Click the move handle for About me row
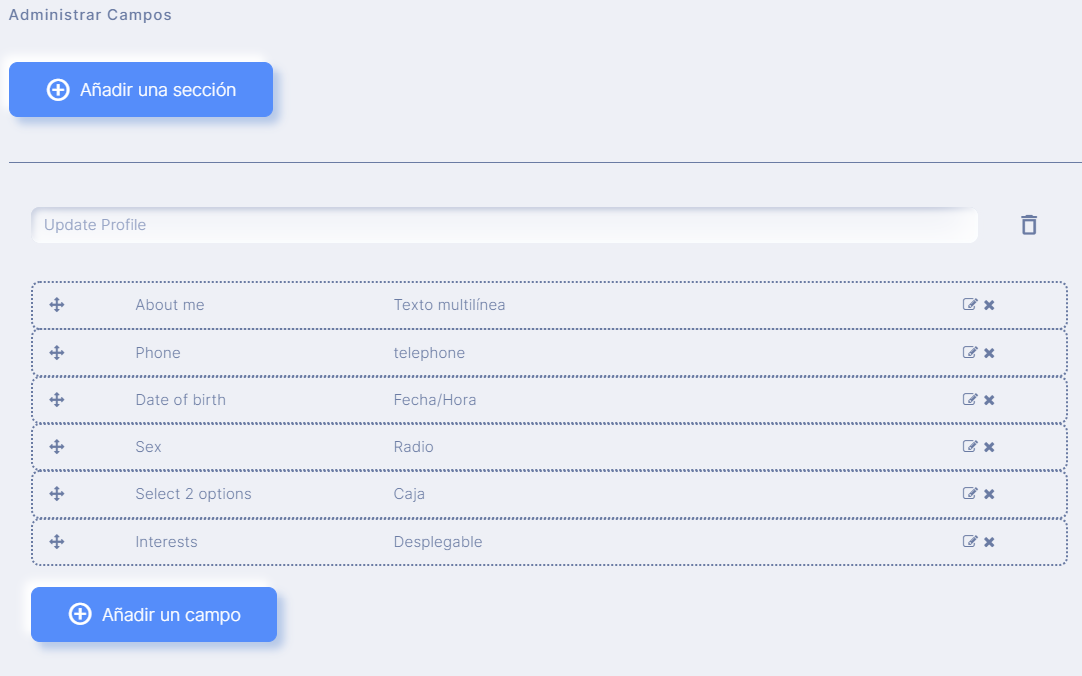 coord(57,305)
